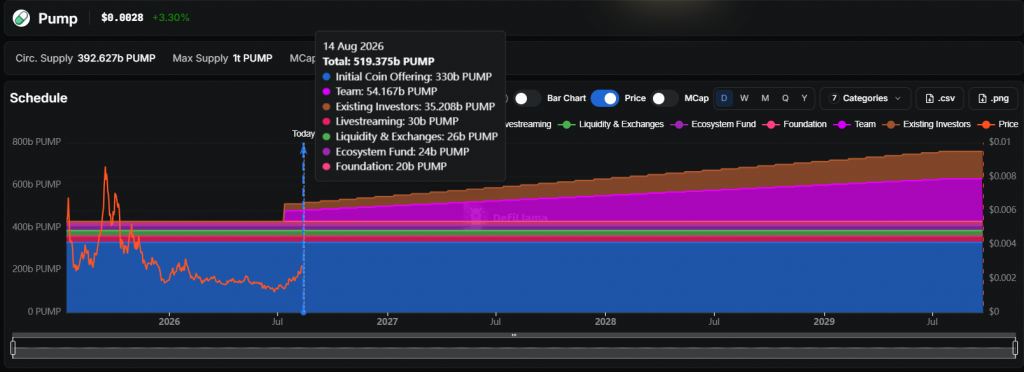Enable the Bar Chart toggle

[528, 99]
